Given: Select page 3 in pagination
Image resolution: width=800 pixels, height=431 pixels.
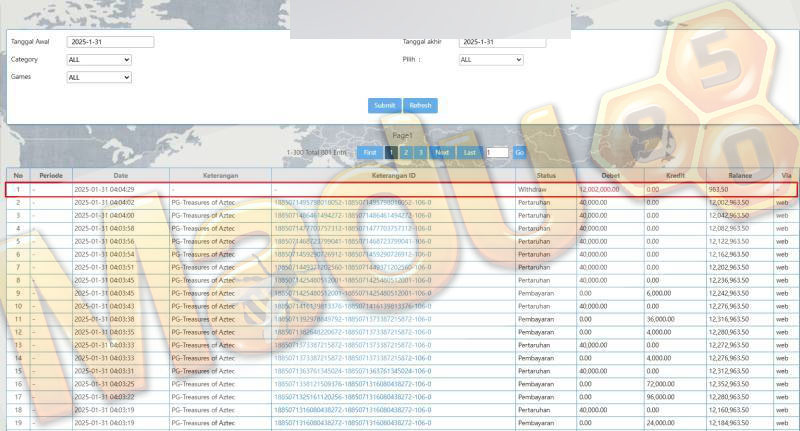Looking at the screenshot, I should tap(420, 153).
